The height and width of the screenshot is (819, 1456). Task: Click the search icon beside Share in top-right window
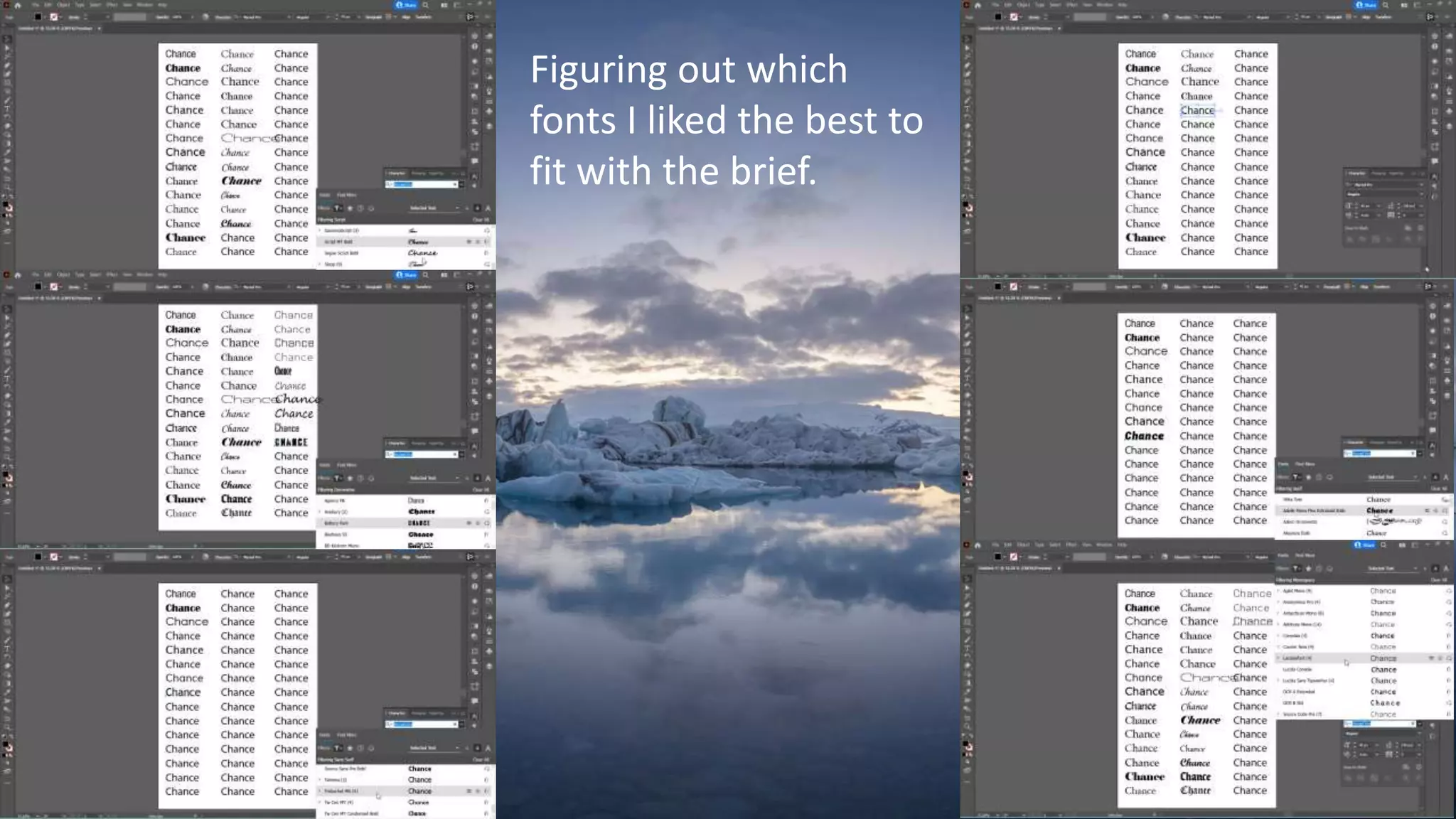tap(1386, 5)
